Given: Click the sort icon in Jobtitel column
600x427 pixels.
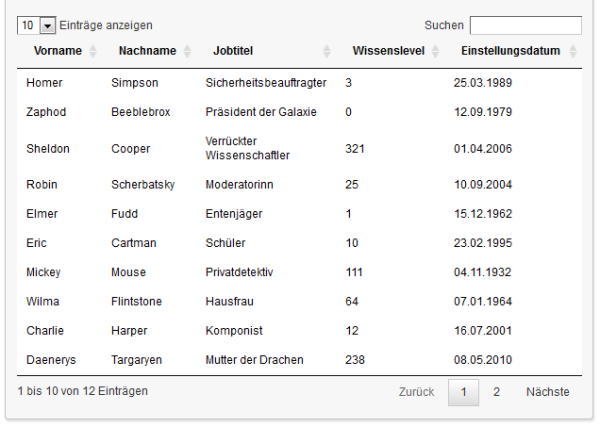Looking at the screenshot, I should point(326,51).
